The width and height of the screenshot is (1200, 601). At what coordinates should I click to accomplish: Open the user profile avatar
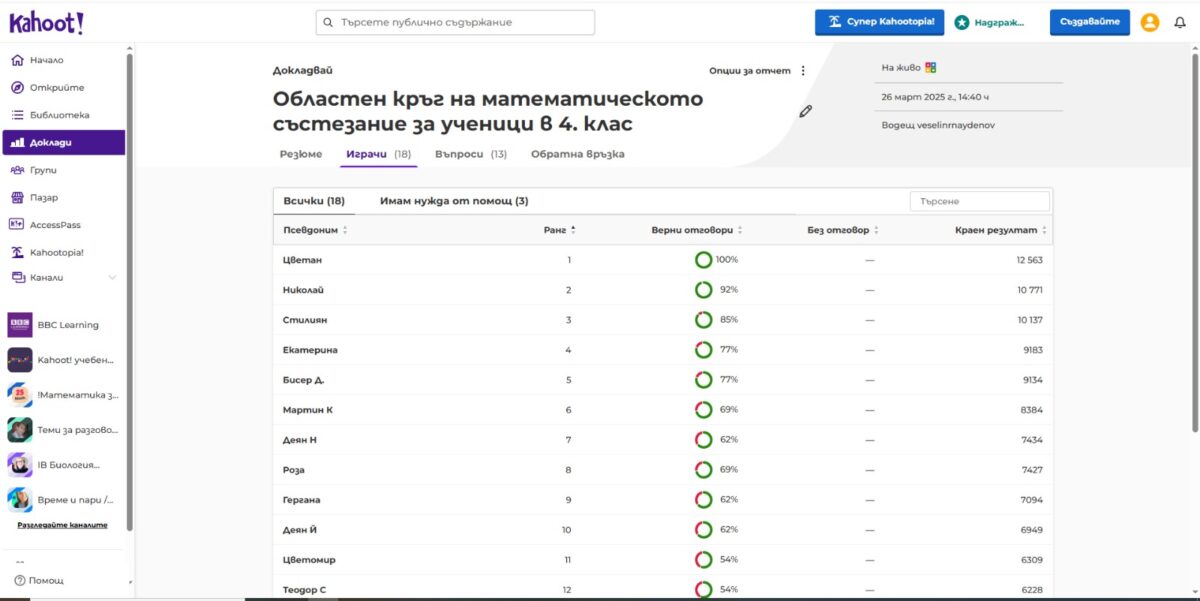pyautogui.click(x=1150, y=22)
